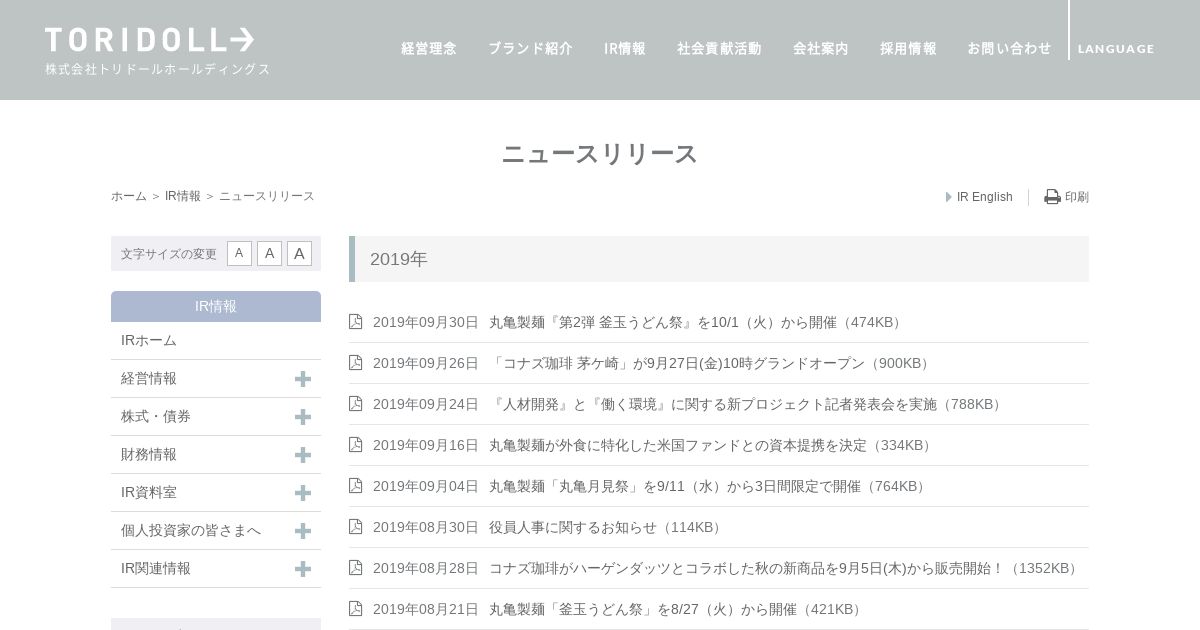Open the ブランド紹介 menu
The width and height of the screenshot is (1200, 630).
[530, 48]
